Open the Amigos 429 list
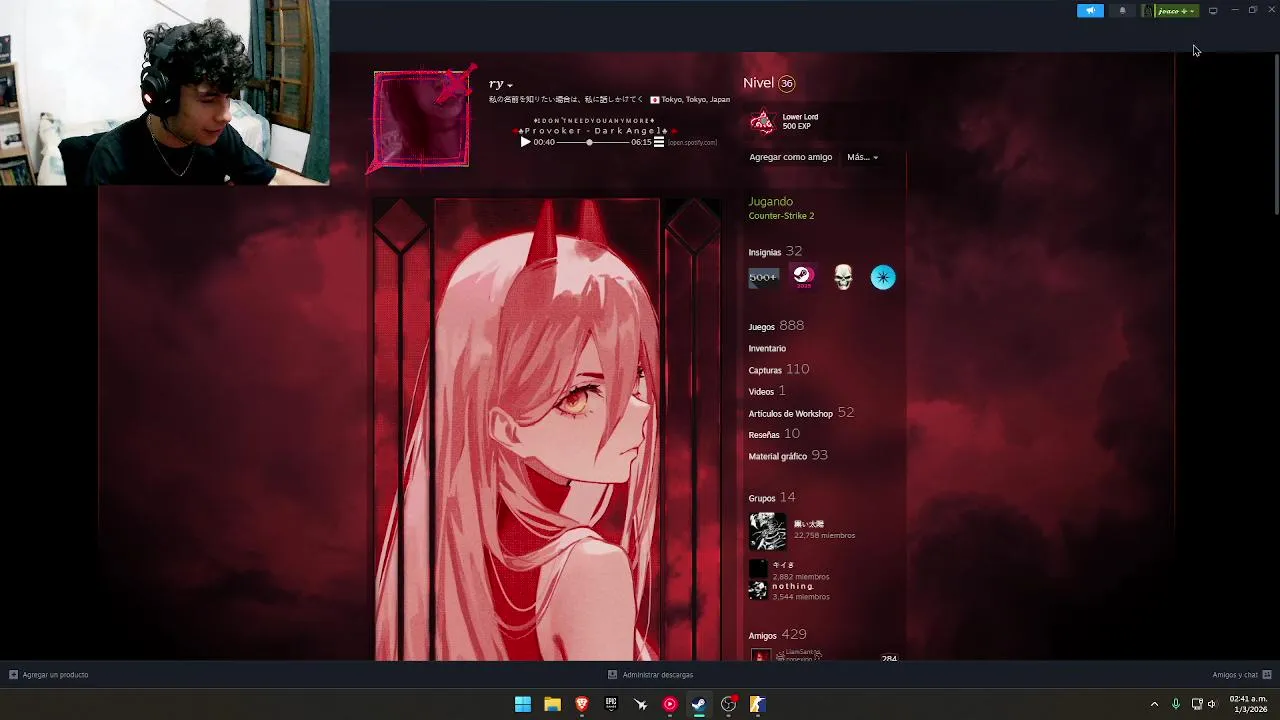The image size is (1280, 720). click(x=777, y=635)
